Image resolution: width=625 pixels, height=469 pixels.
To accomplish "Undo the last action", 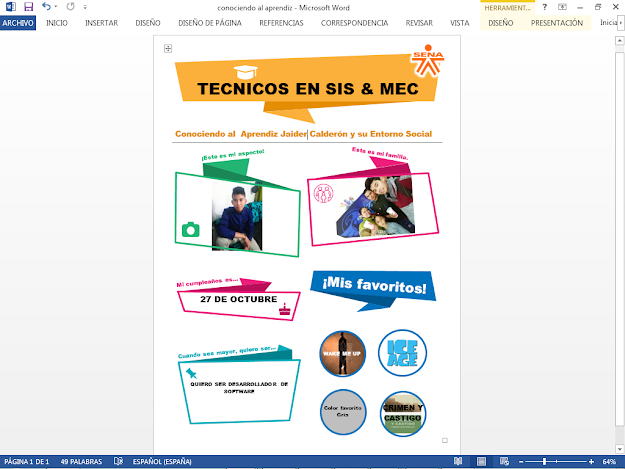I will (x=46, y=6).
